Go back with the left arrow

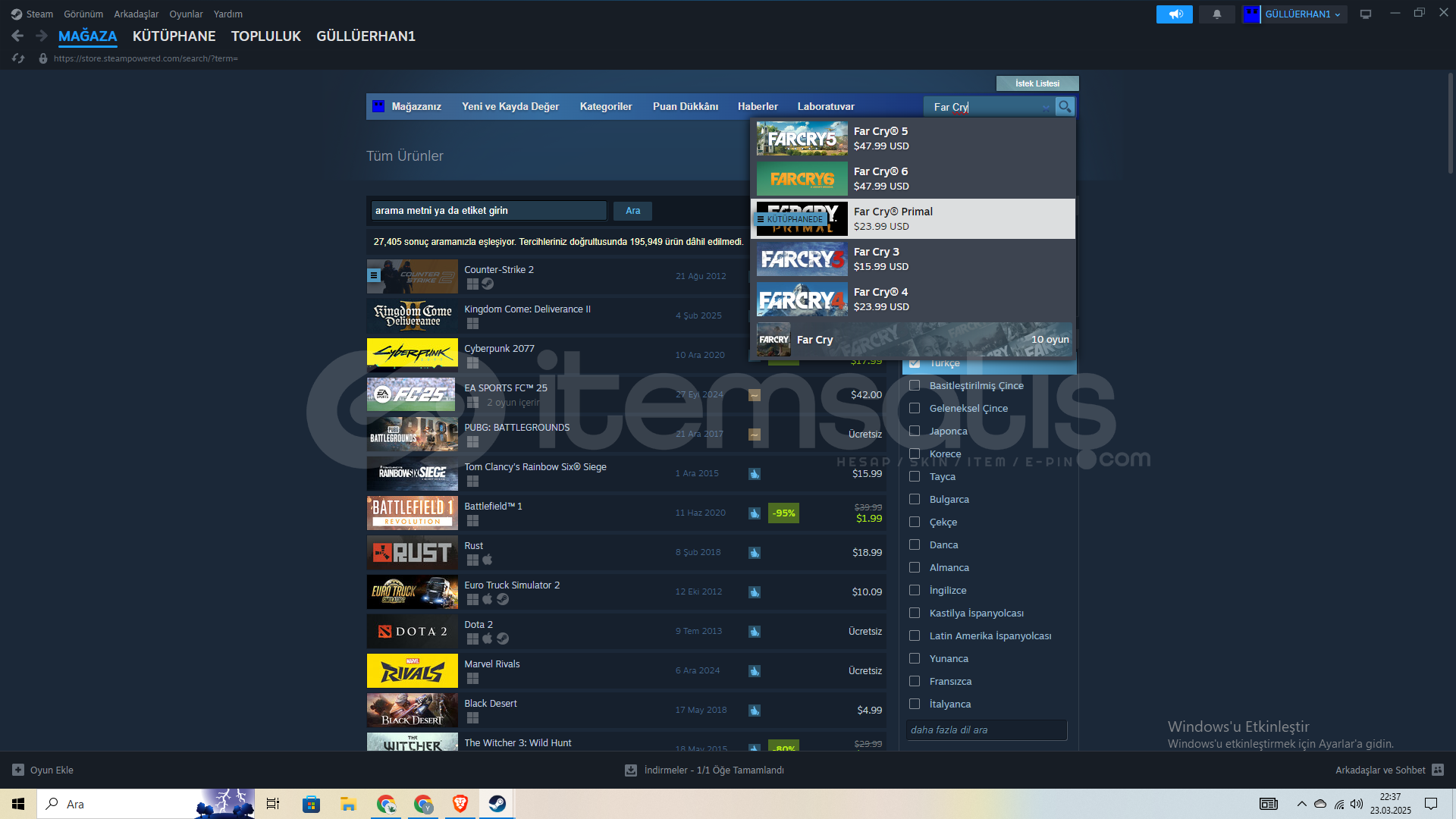pyautogui.click(x=17, y=36)
